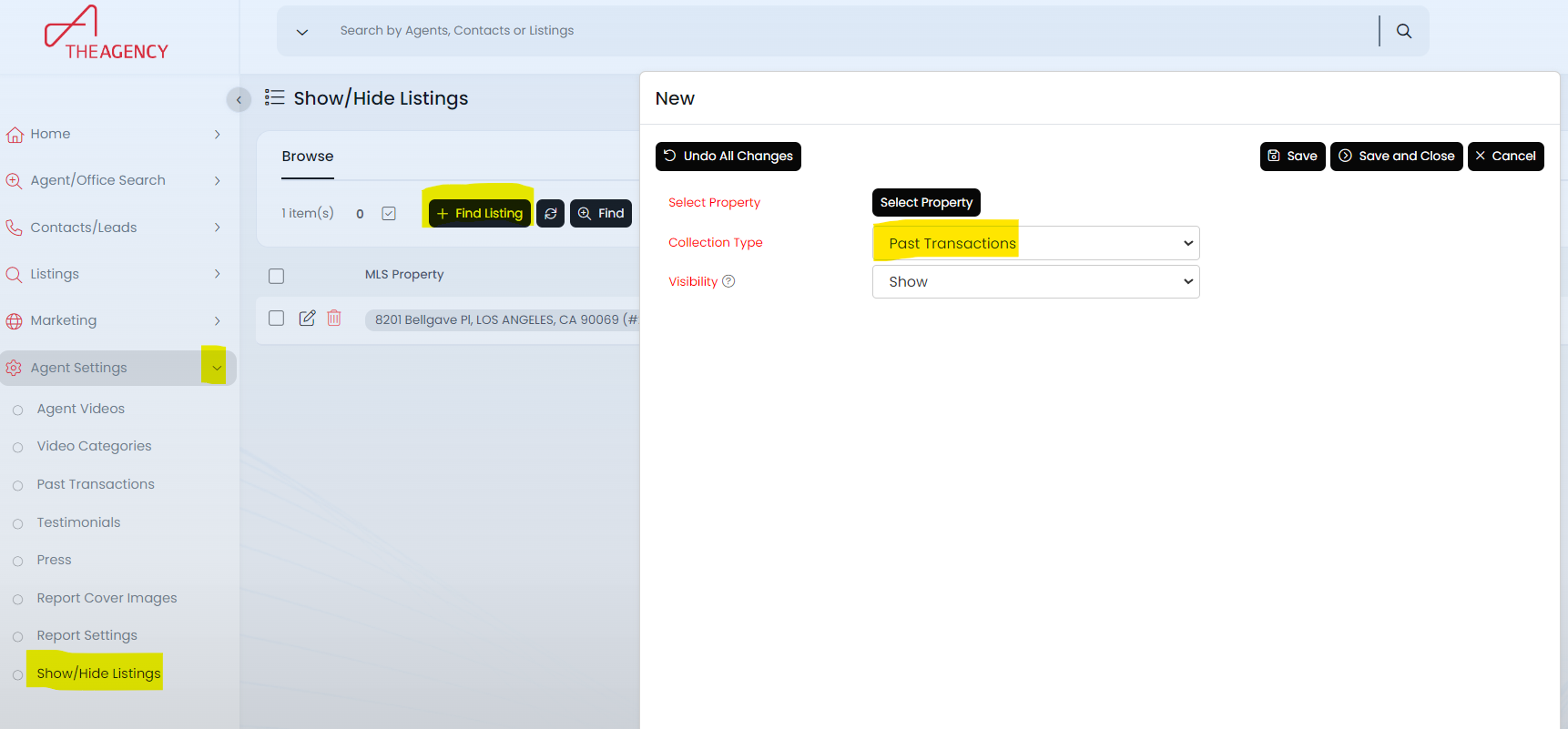Expand the Listings submenu chevron
Viewport: 1568px width, 729px height.
(x=217, y=274)
